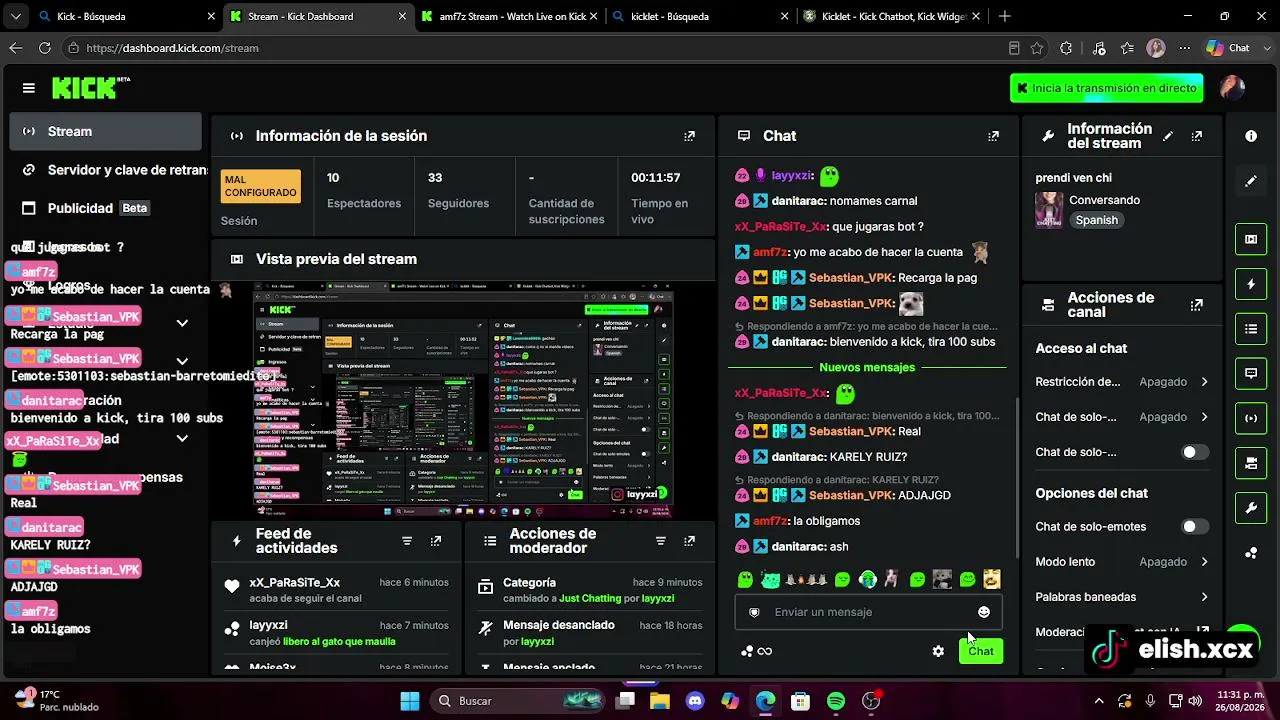Switch to amf7z Stream browser tab
1280x720 pixels.
click(508, 16)
